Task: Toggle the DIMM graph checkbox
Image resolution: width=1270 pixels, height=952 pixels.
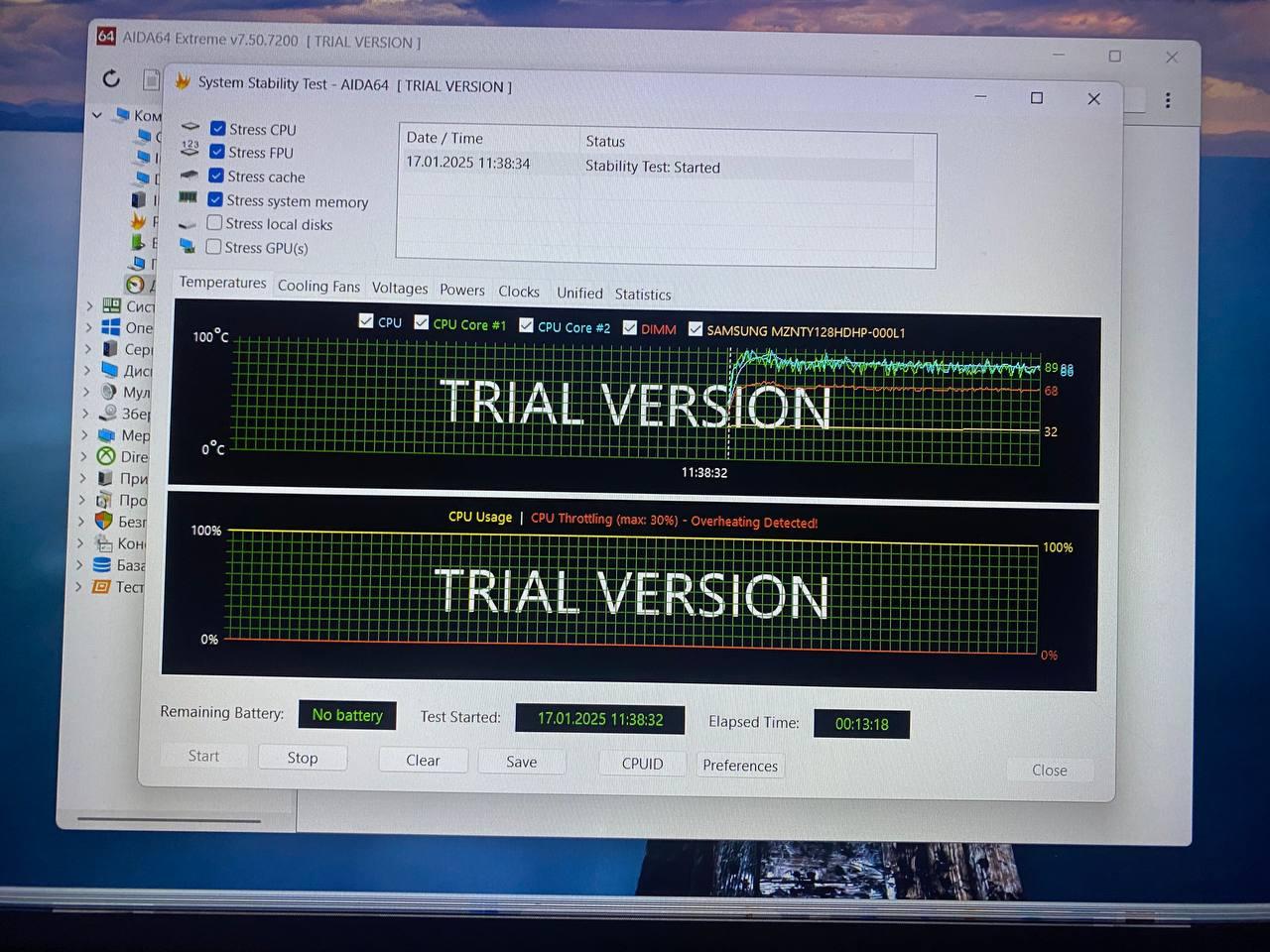Action: point(630,327)
